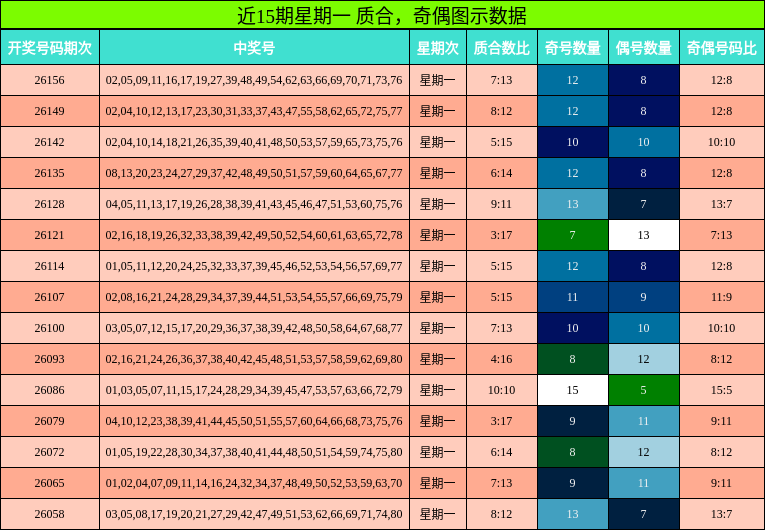Viewport: 765px width, 530px height.
Task: Click the 质合数比 column header
Action: [502, 47]
